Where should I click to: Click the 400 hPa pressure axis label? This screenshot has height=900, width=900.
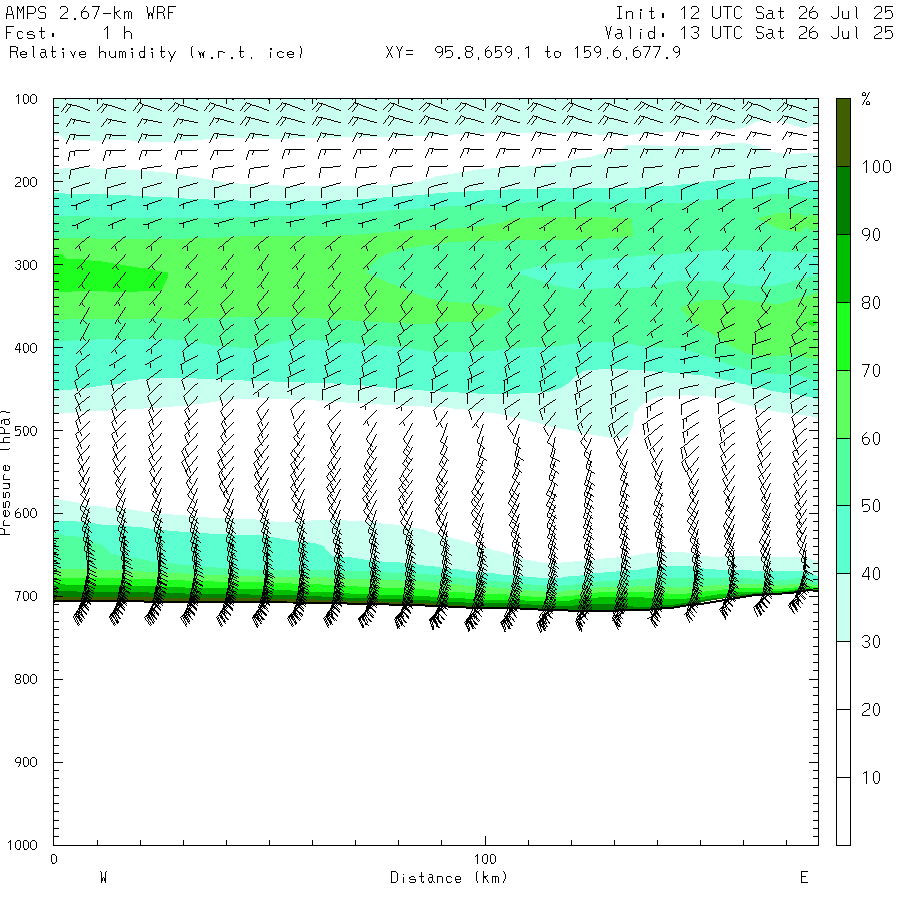point(26,348)
